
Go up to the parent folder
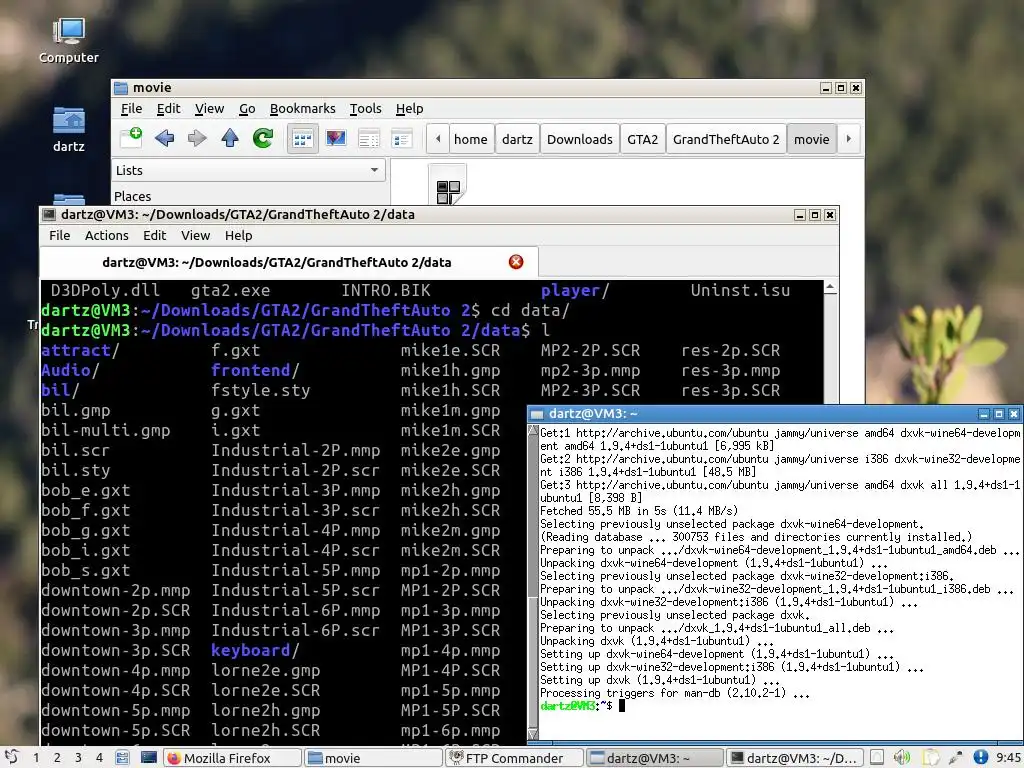pyautogui.click(x=230, y=138)
